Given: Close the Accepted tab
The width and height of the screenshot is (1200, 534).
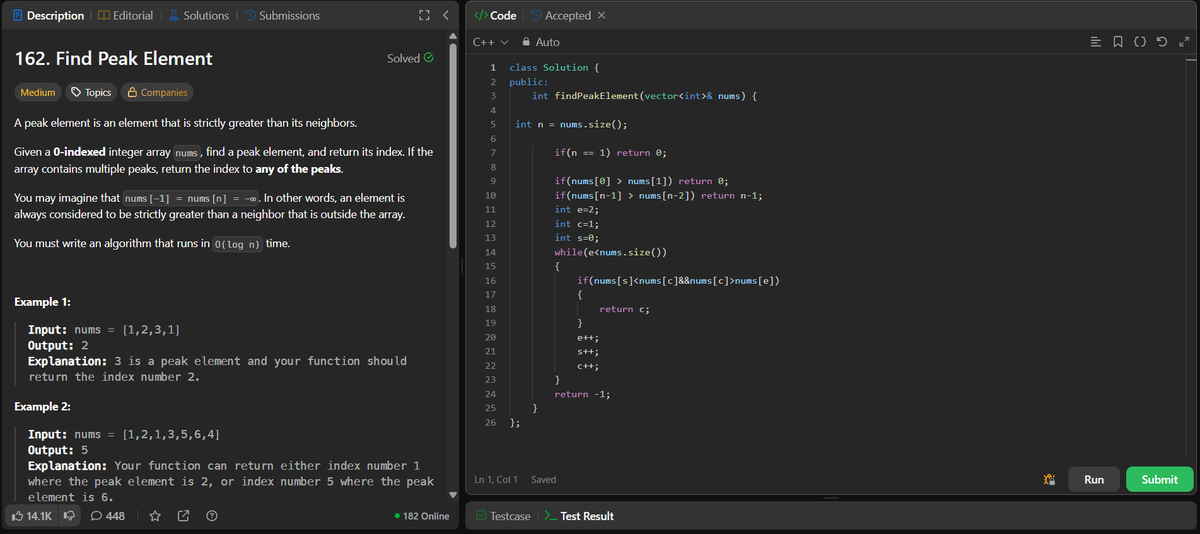Looking at the screenshot, I should tap(602, 16).
